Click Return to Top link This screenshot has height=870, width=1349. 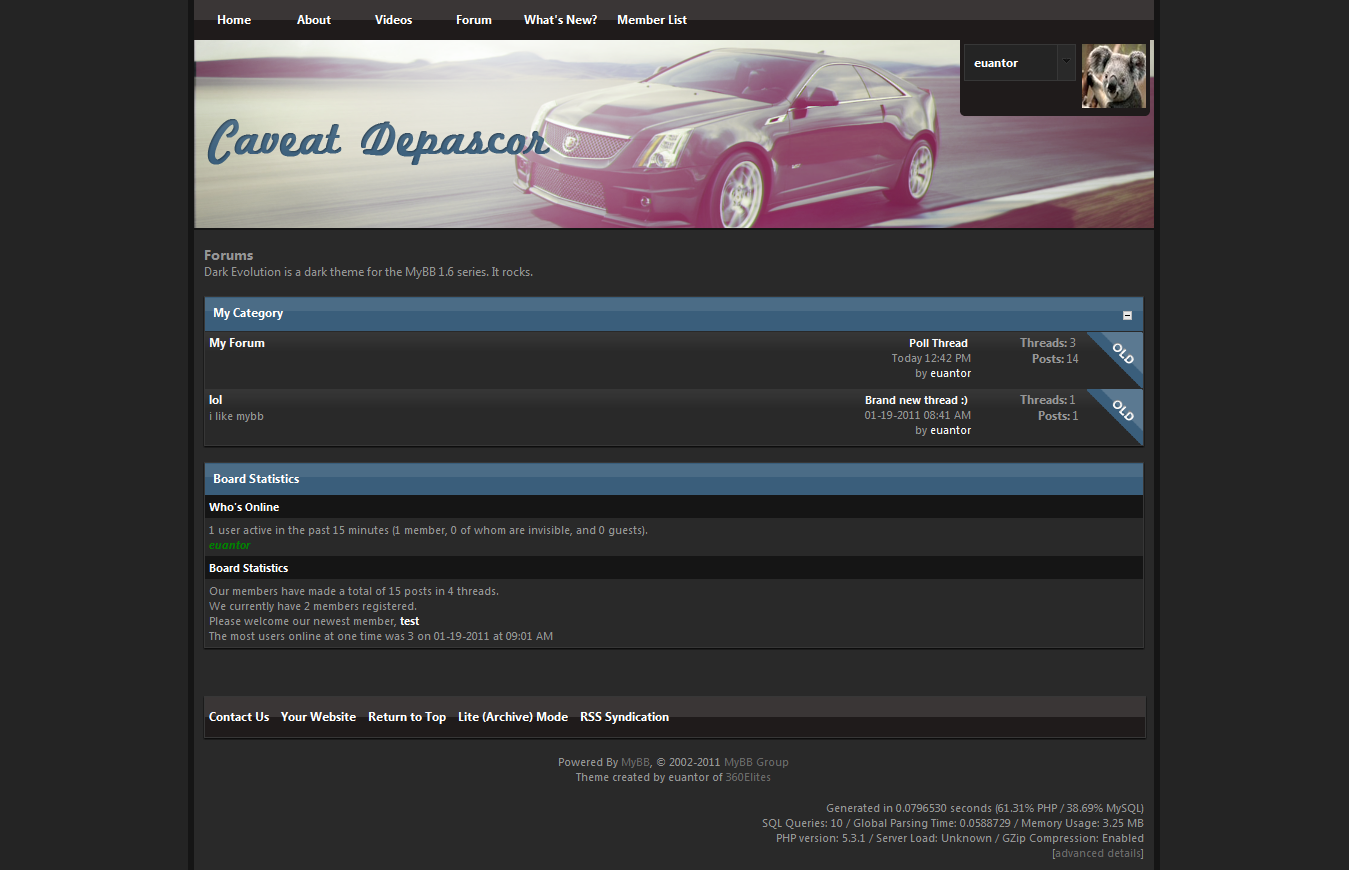[x=407, y=717]
